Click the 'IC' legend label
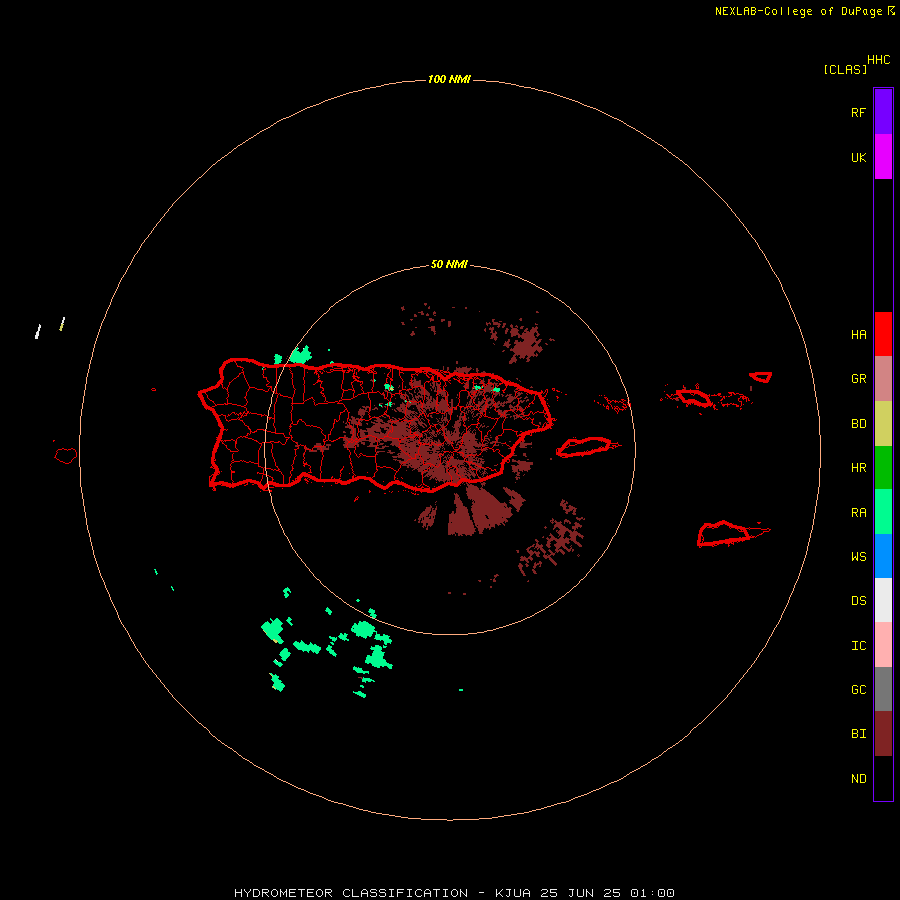 pos(858,645)
